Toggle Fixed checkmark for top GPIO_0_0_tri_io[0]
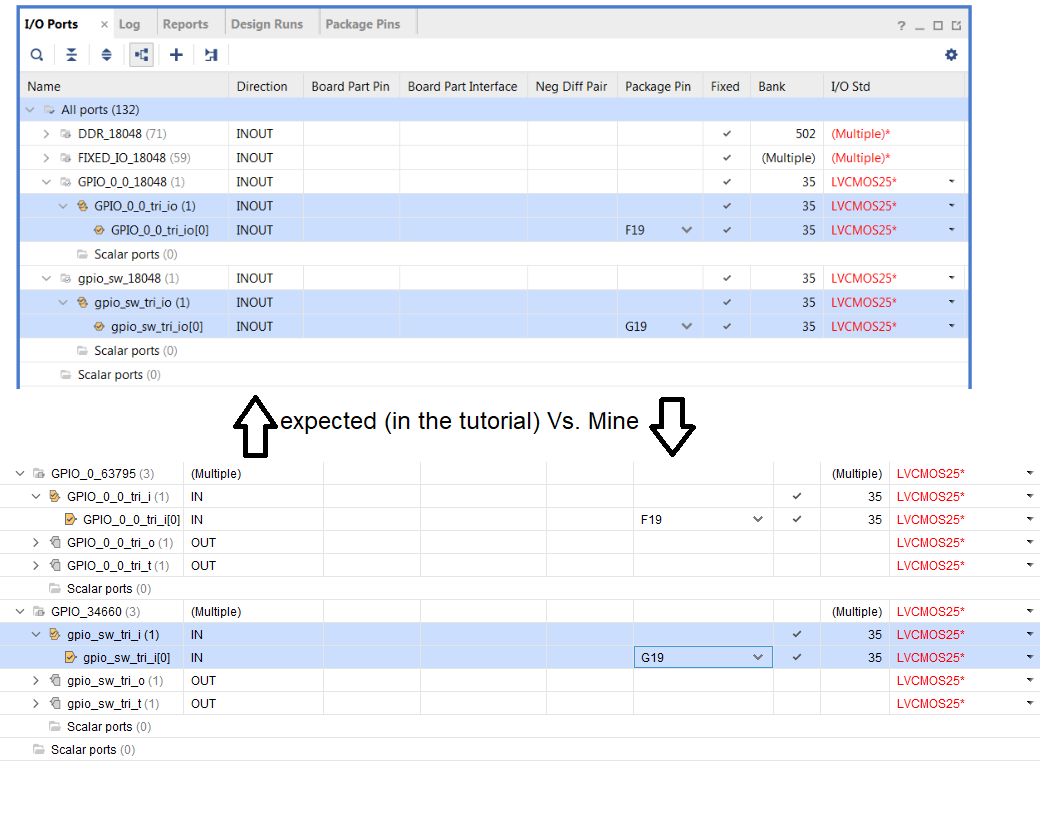The width and height of the screenshot is (1046, 822). pyautogui.click(x=726, y=230)
